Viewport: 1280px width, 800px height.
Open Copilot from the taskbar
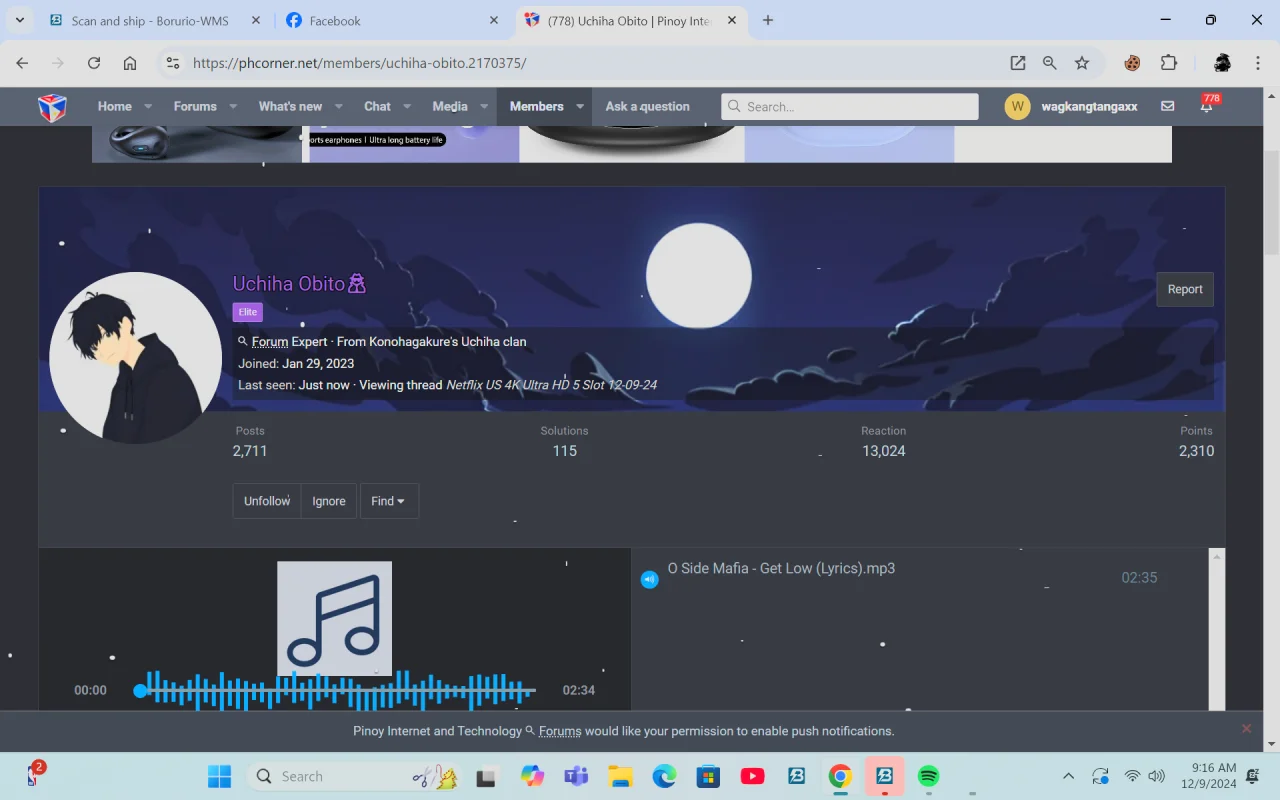click(x=532, y=776)
